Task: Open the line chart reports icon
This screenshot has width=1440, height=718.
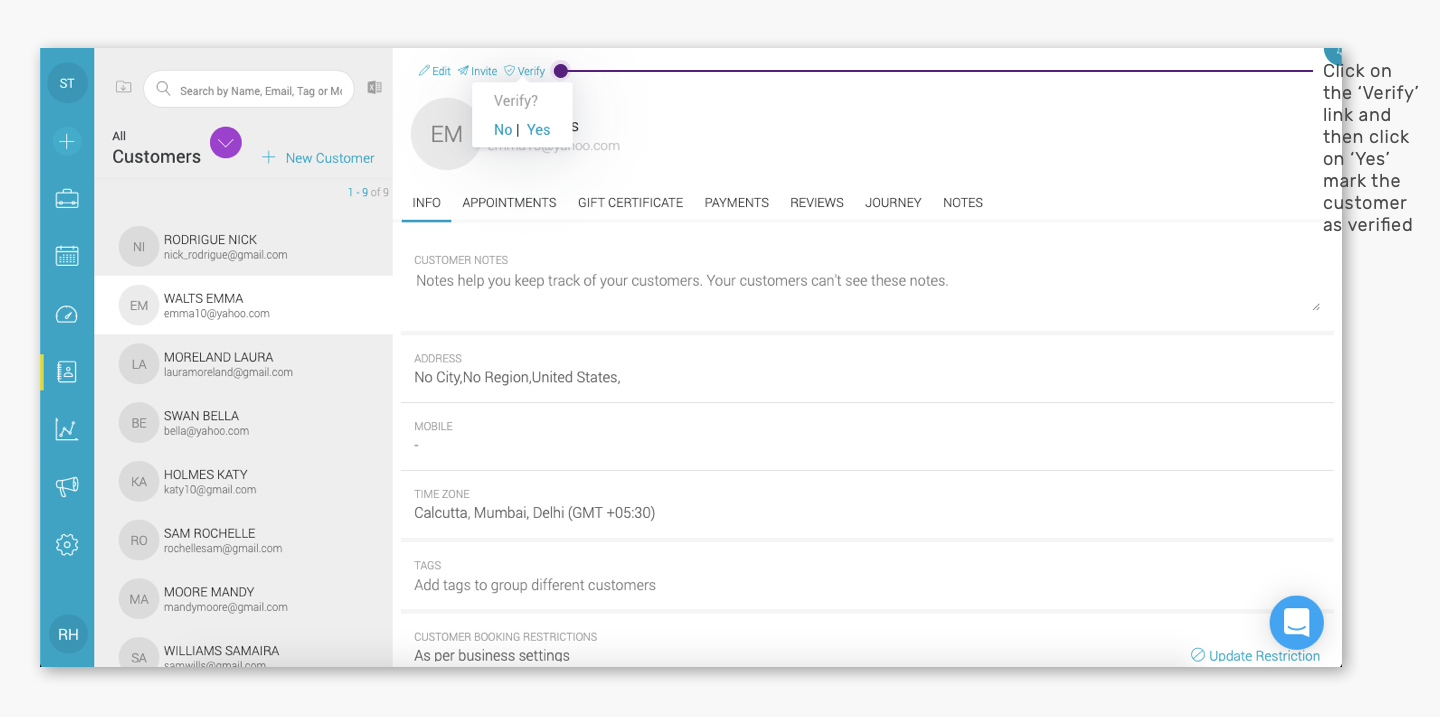Action: coord(67,429)
